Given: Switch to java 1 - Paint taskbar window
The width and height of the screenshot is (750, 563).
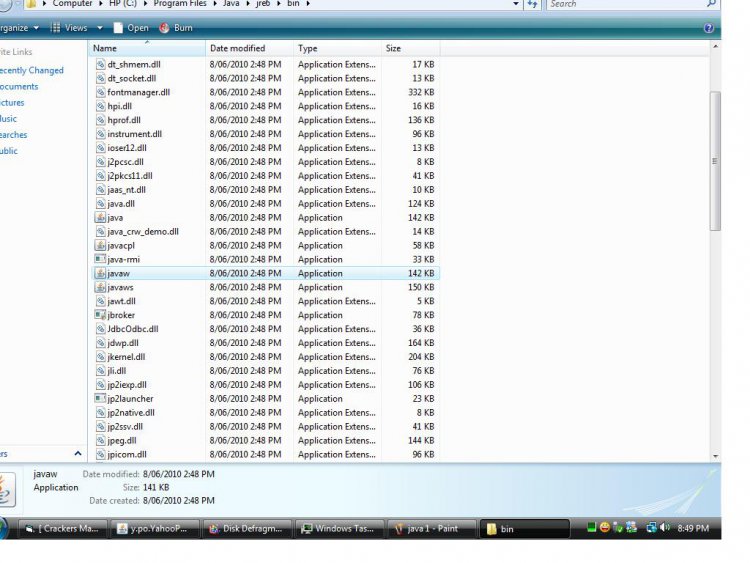Looking at the screenshot, I should click(x=431, y=529).
